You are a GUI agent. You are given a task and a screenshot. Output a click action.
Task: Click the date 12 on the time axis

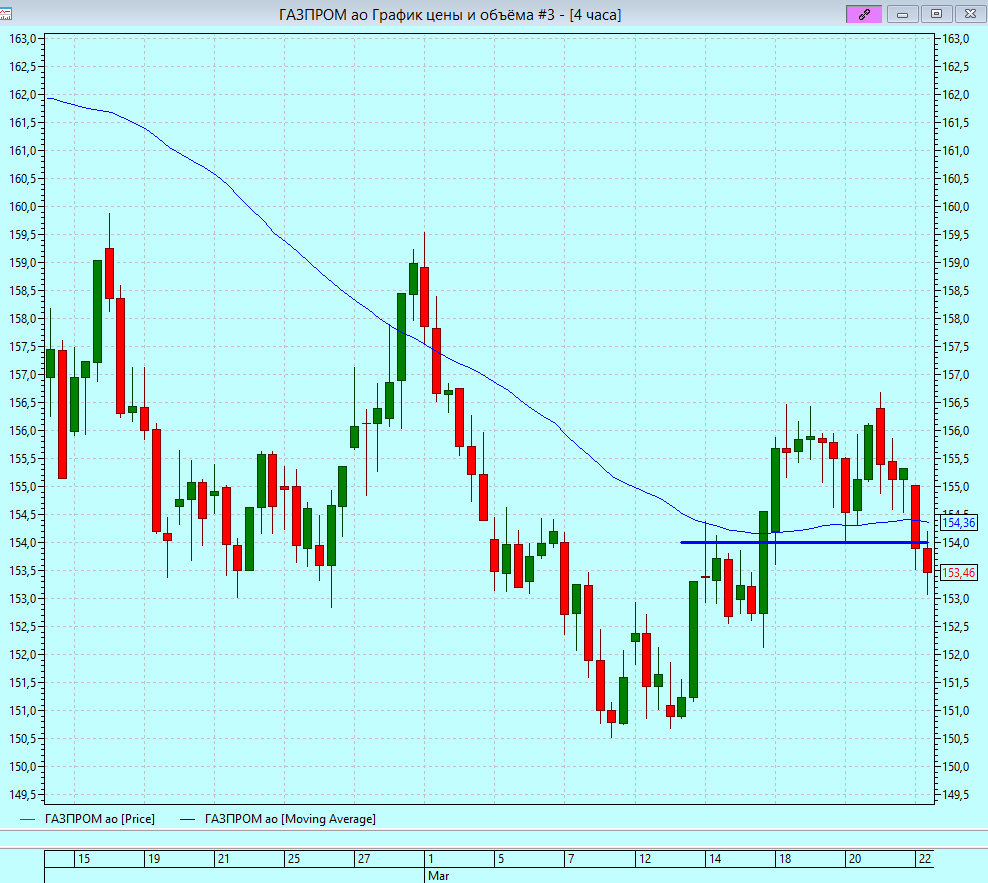(x=645, y=858)
